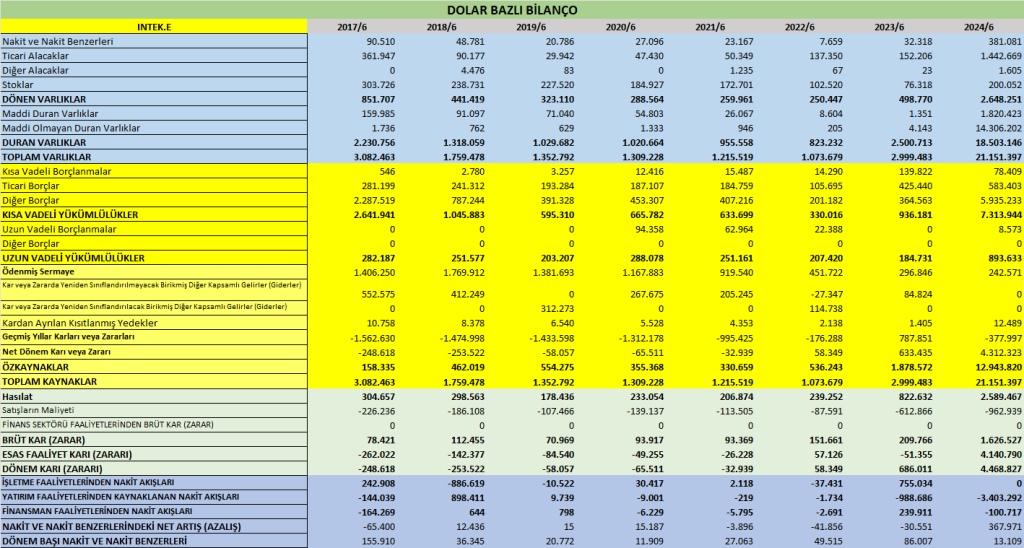Select operating profit value 4.140.790

click(x=998, y=454)
